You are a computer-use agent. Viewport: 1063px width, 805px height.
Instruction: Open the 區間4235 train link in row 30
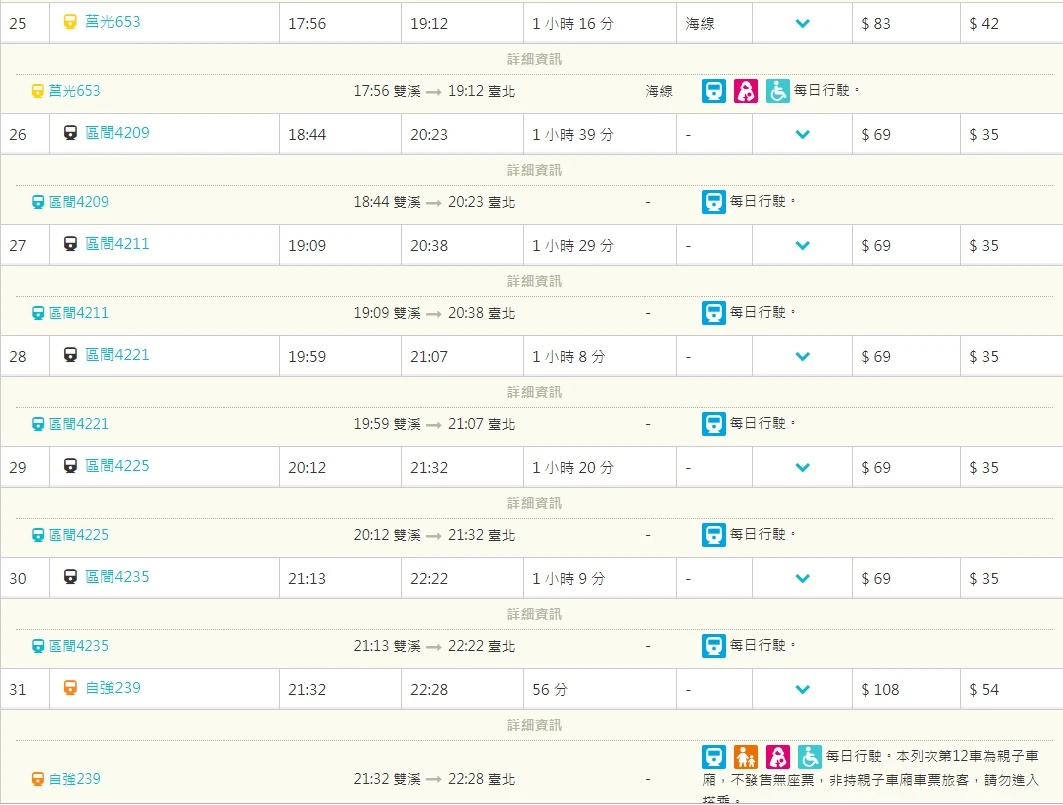(x=117, y=577)
